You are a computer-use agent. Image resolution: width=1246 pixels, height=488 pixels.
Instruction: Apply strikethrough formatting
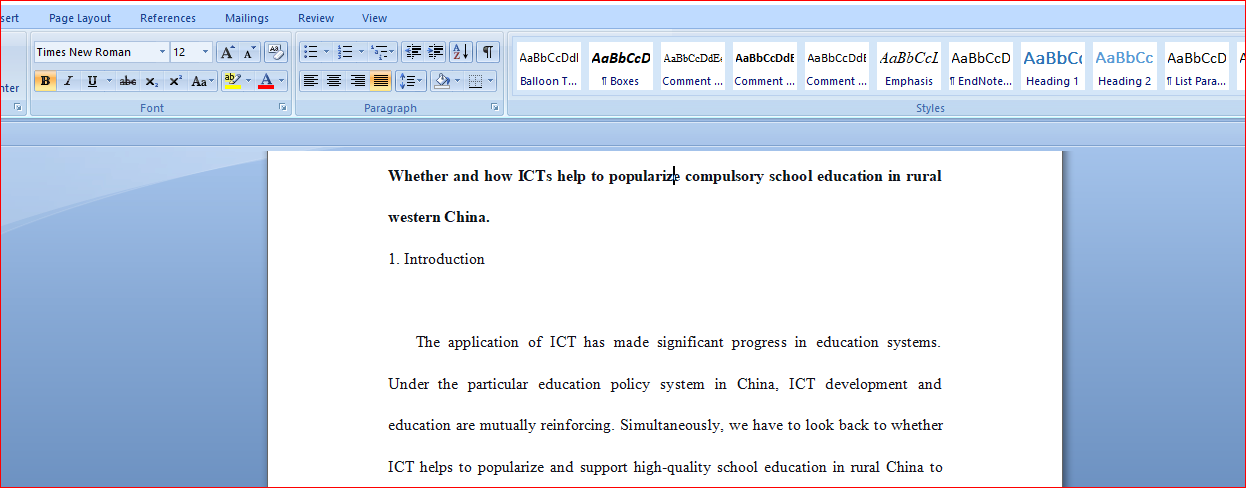pos(128,81)
